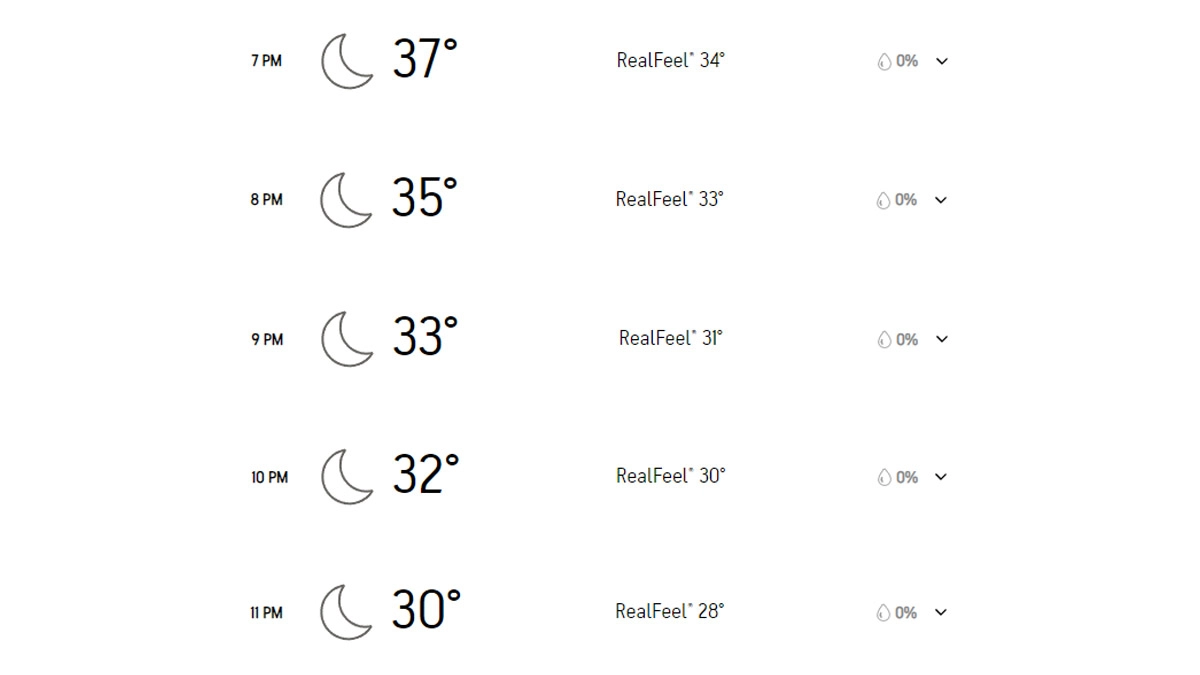Viewport: 1200px width, 675px height.
Task: Click the 35° temperature reading
Action: click(x=424, y=198)
